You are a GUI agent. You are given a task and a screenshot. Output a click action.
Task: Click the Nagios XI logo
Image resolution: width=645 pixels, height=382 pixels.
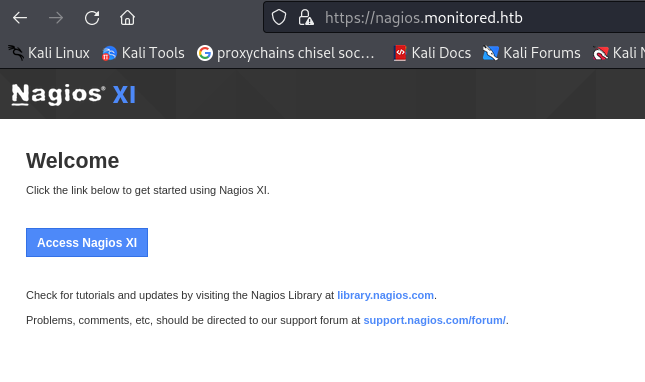74,94
